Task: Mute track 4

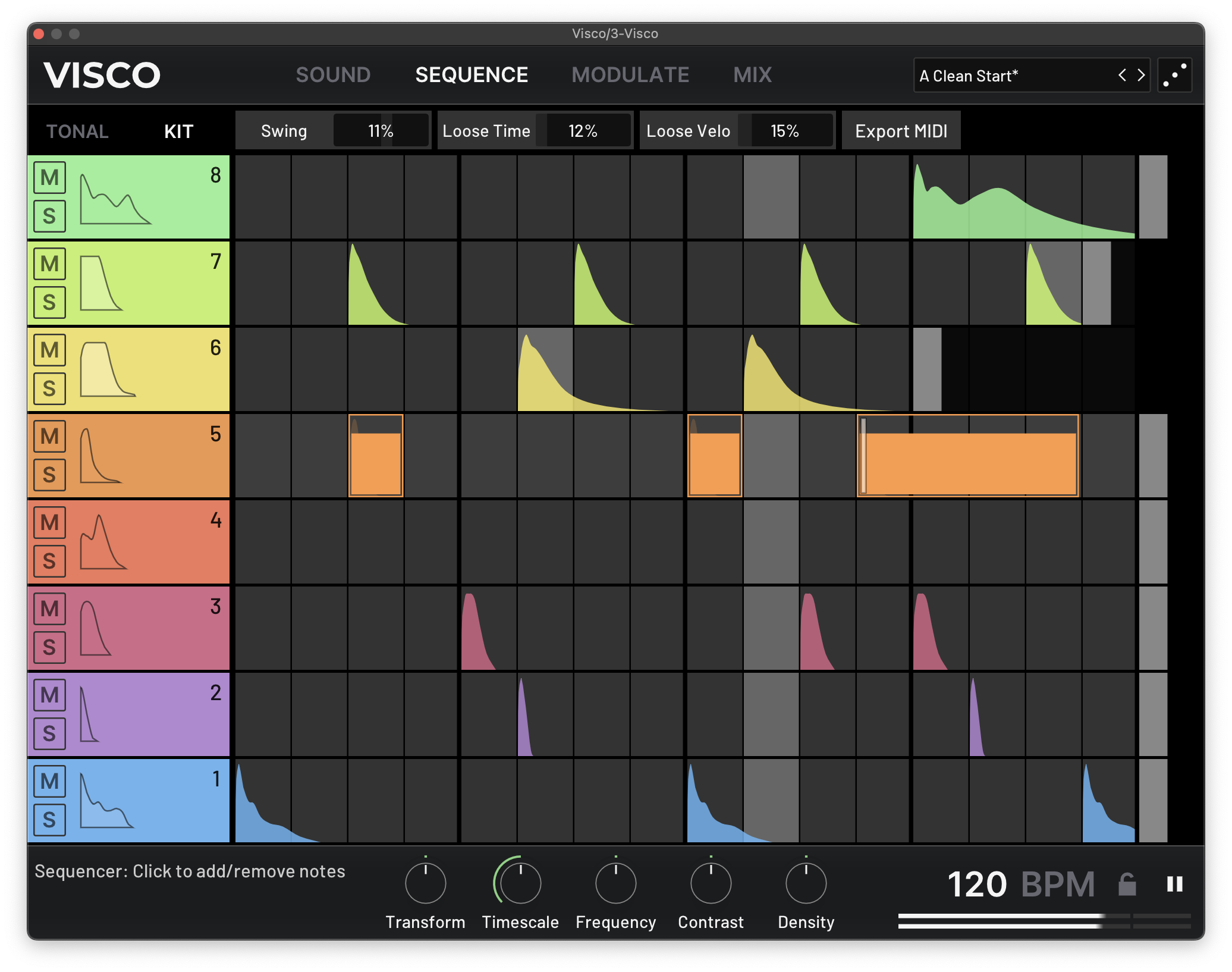Action: [49, 523]
